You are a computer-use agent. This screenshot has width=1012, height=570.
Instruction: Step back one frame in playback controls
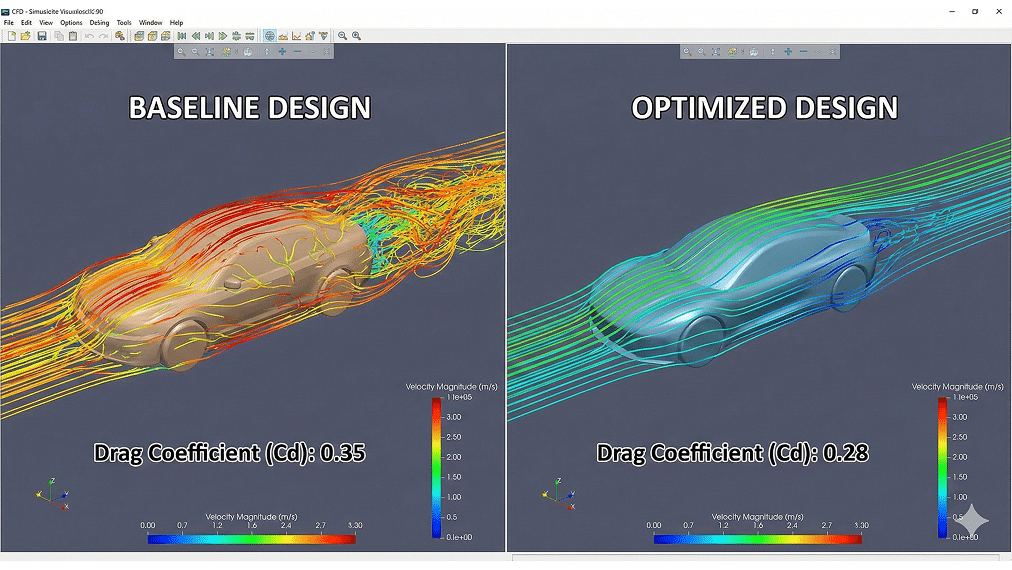[x=196, y=36]
